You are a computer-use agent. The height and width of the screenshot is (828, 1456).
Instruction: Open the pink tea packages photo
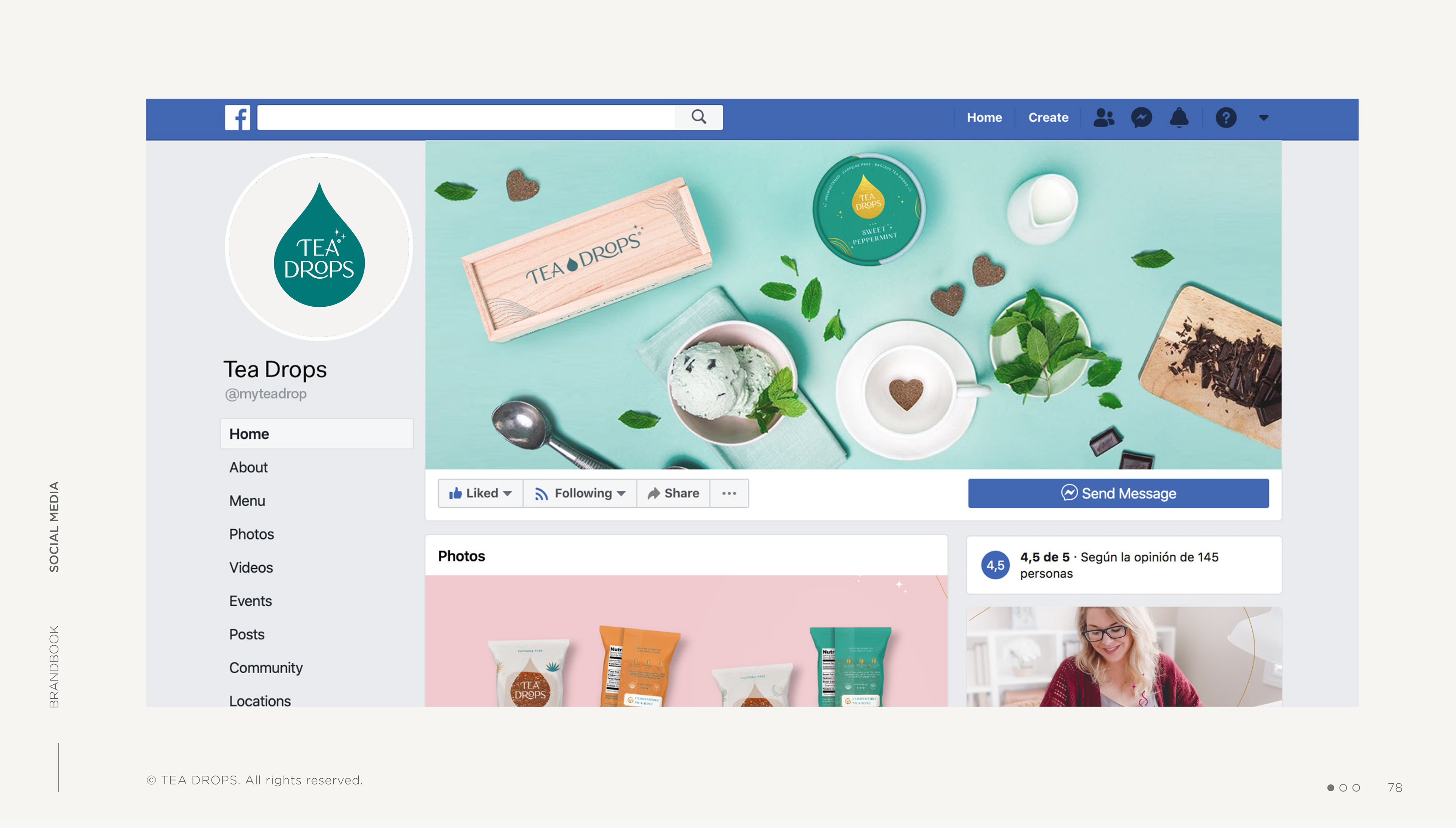tap(686, 641)
